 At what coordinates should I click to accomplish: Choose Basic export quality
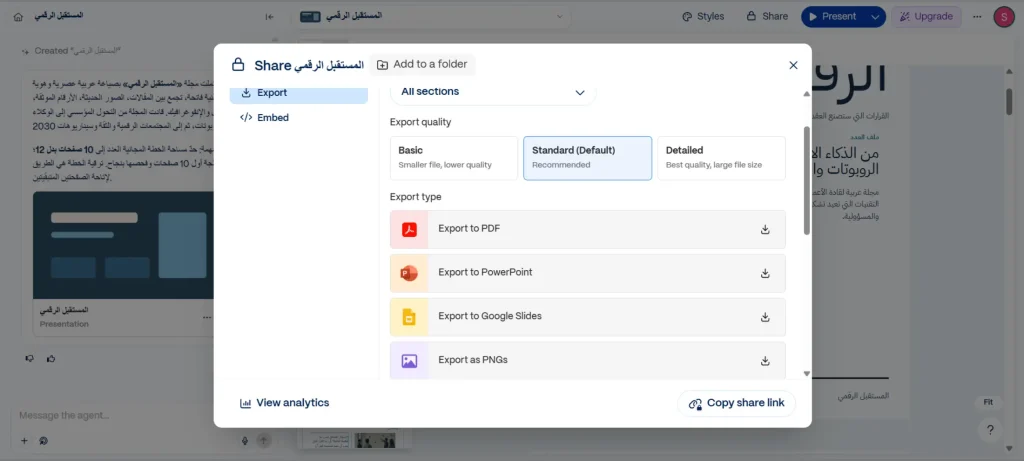pyautogui.click(x=453, y=158)
